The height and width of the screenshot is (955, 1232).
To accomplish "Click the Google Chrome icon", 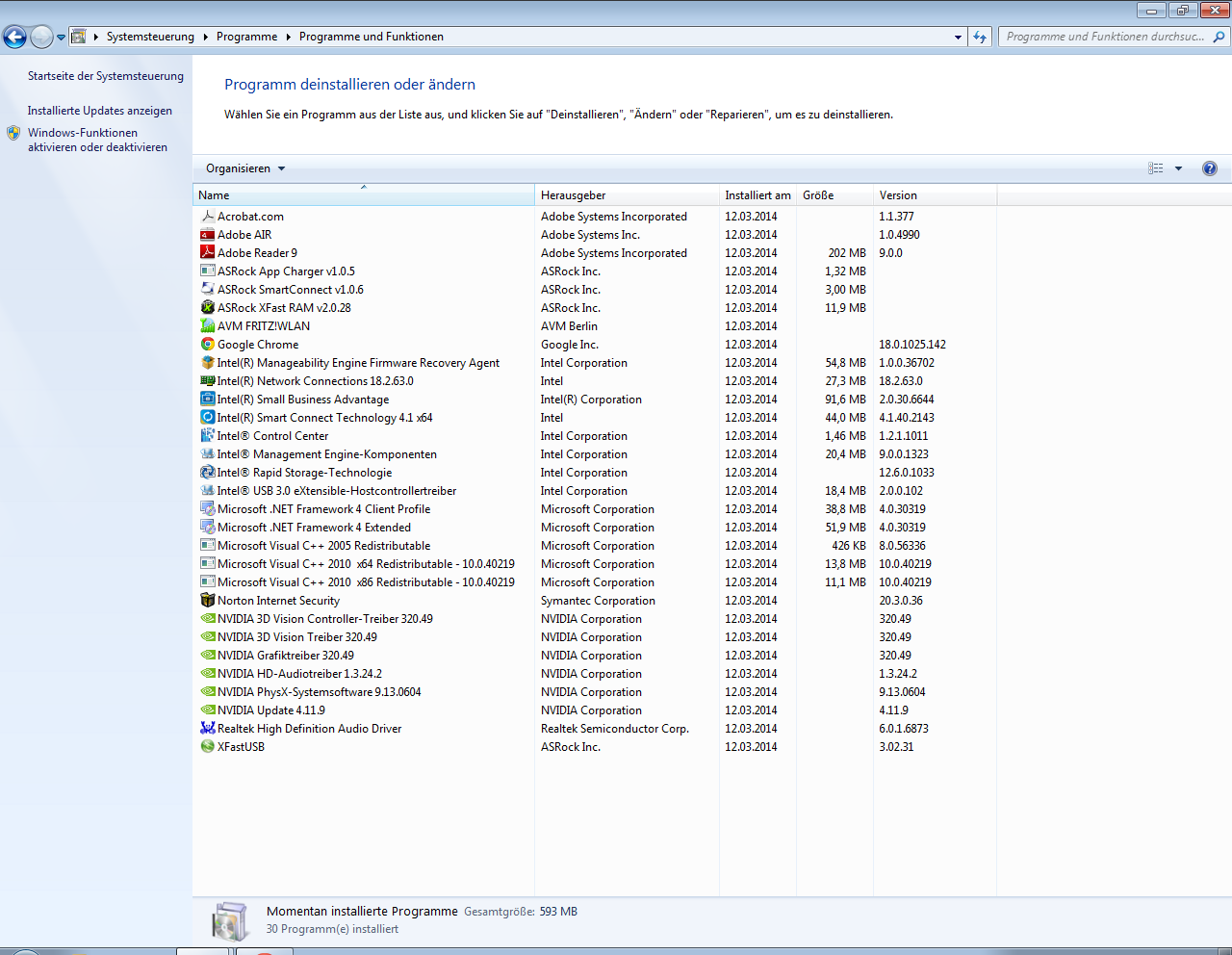I will [x=207, y=345].
